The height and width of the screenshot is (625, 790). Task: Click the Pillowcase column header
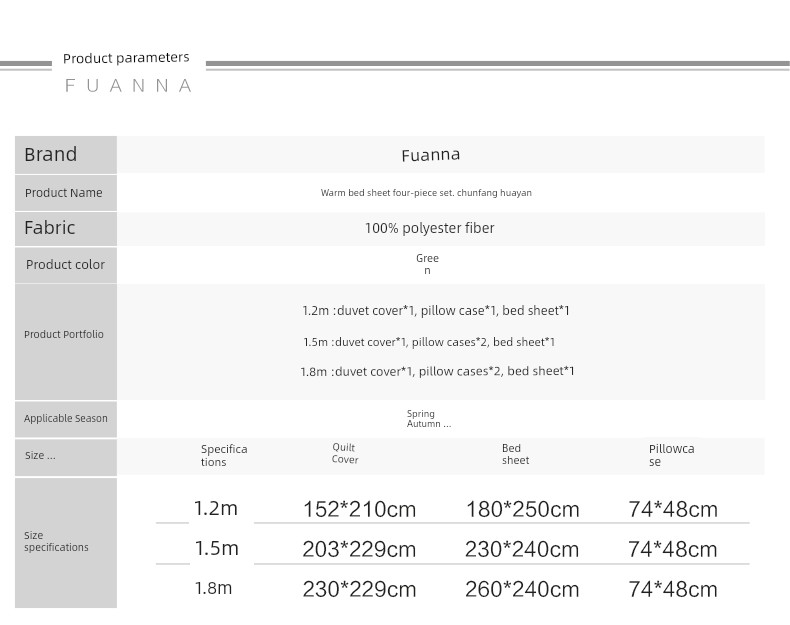671,455
